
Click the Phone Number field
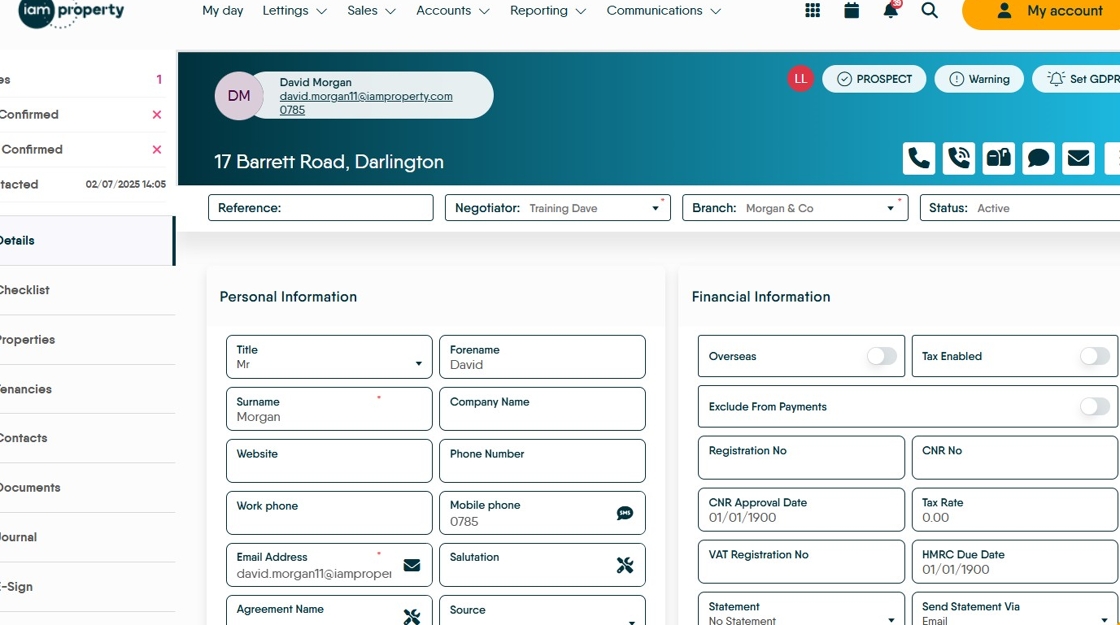point(542,461)
